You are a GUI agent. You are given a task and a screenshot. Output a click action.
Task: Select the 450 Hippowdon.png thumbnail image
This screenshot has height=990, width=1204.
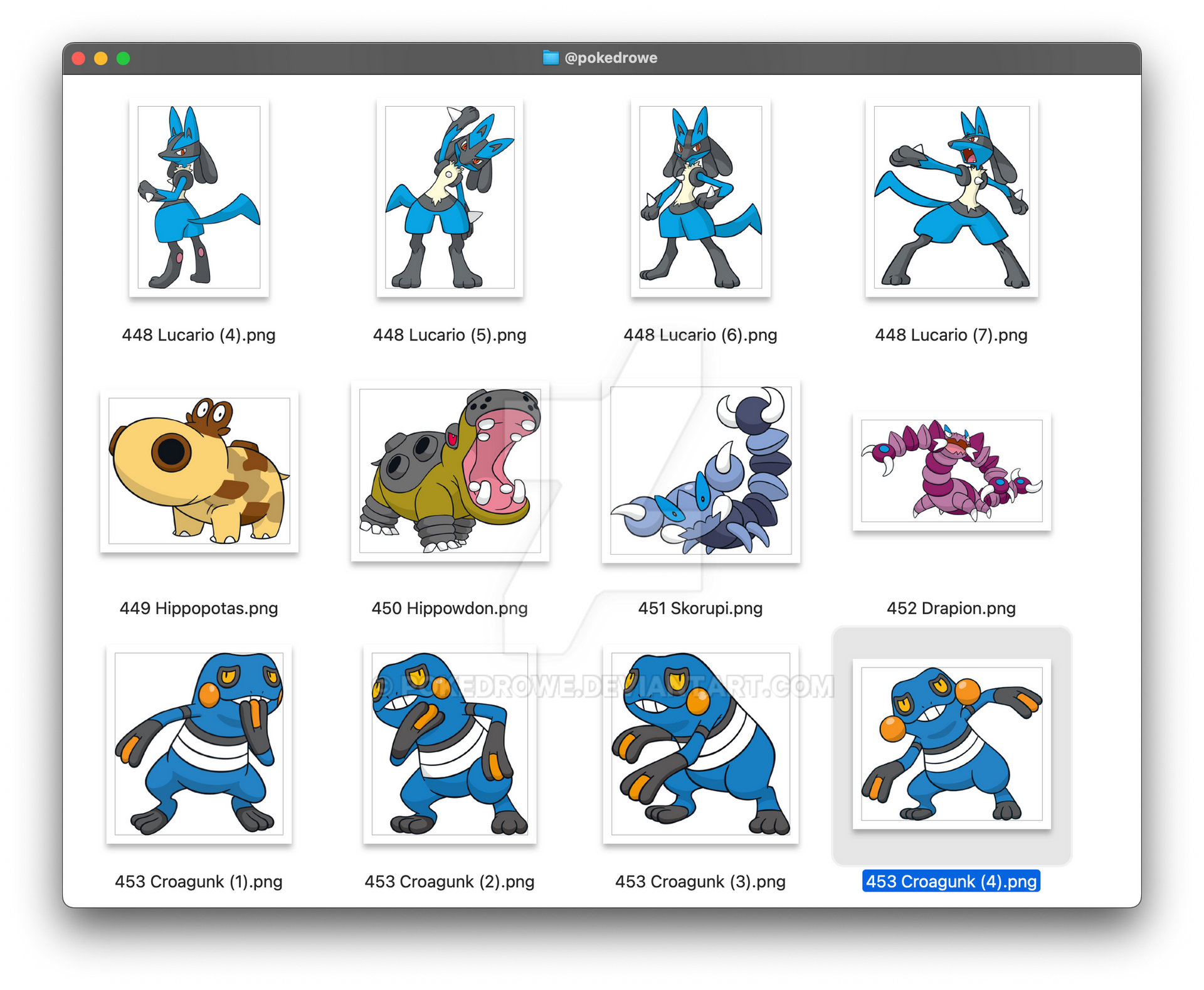click(x=450, y=471)
